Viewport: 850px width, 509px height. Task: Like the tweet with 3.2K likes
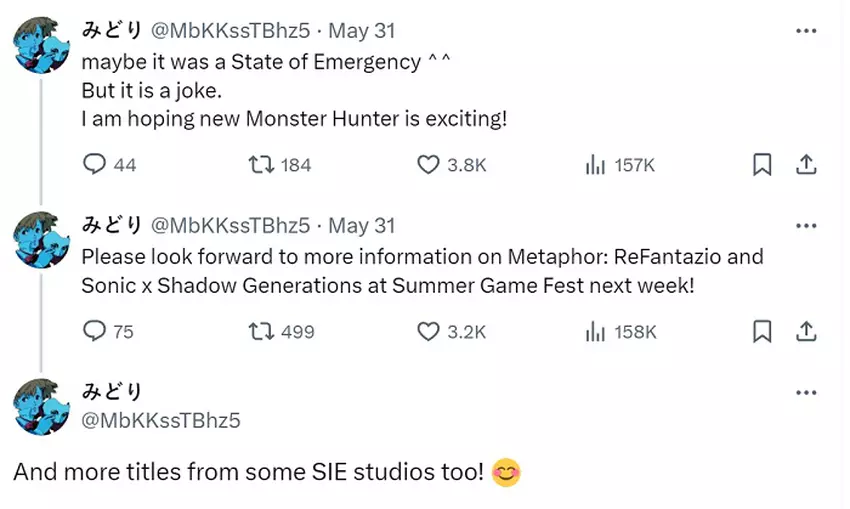[x=428, y=331]
